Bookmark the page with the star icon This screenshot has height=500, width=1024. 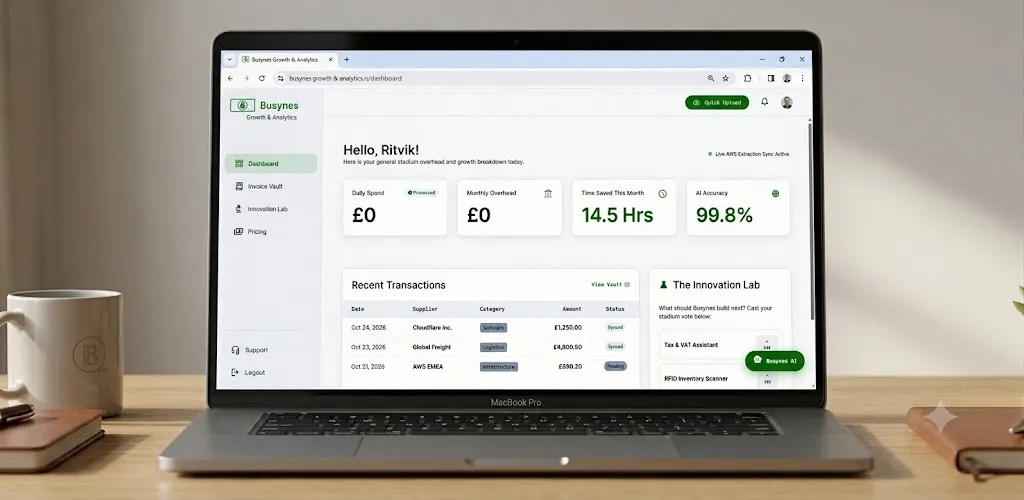coord(726,78)
